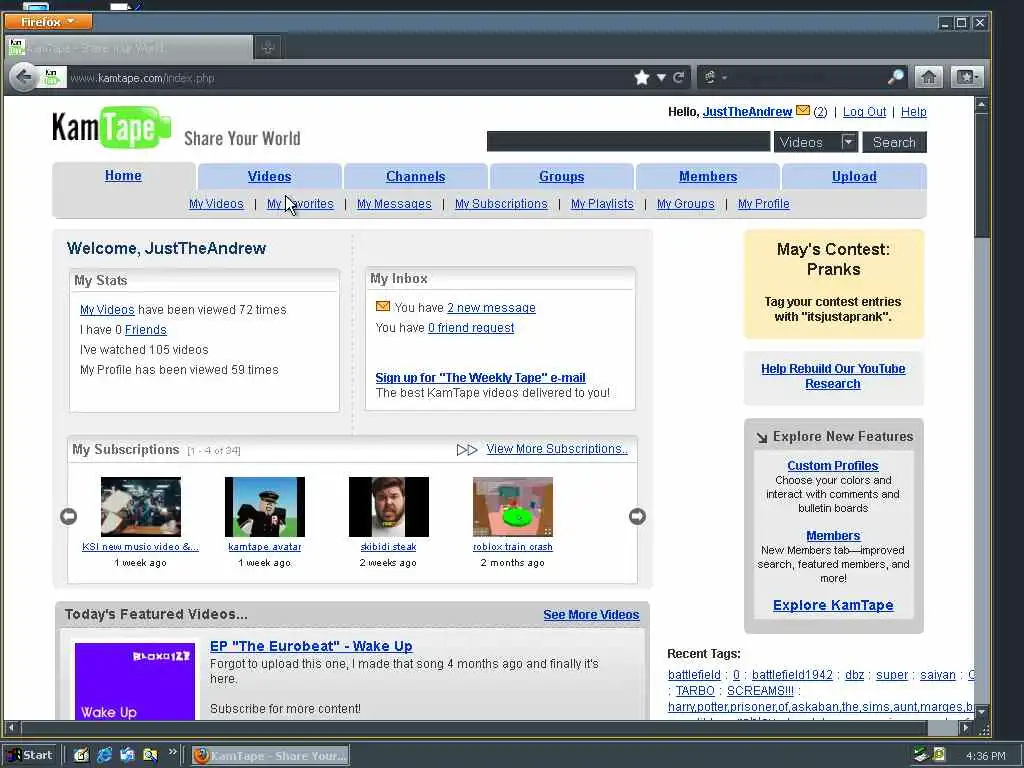Open My Groups in sub-navigation

686,204
